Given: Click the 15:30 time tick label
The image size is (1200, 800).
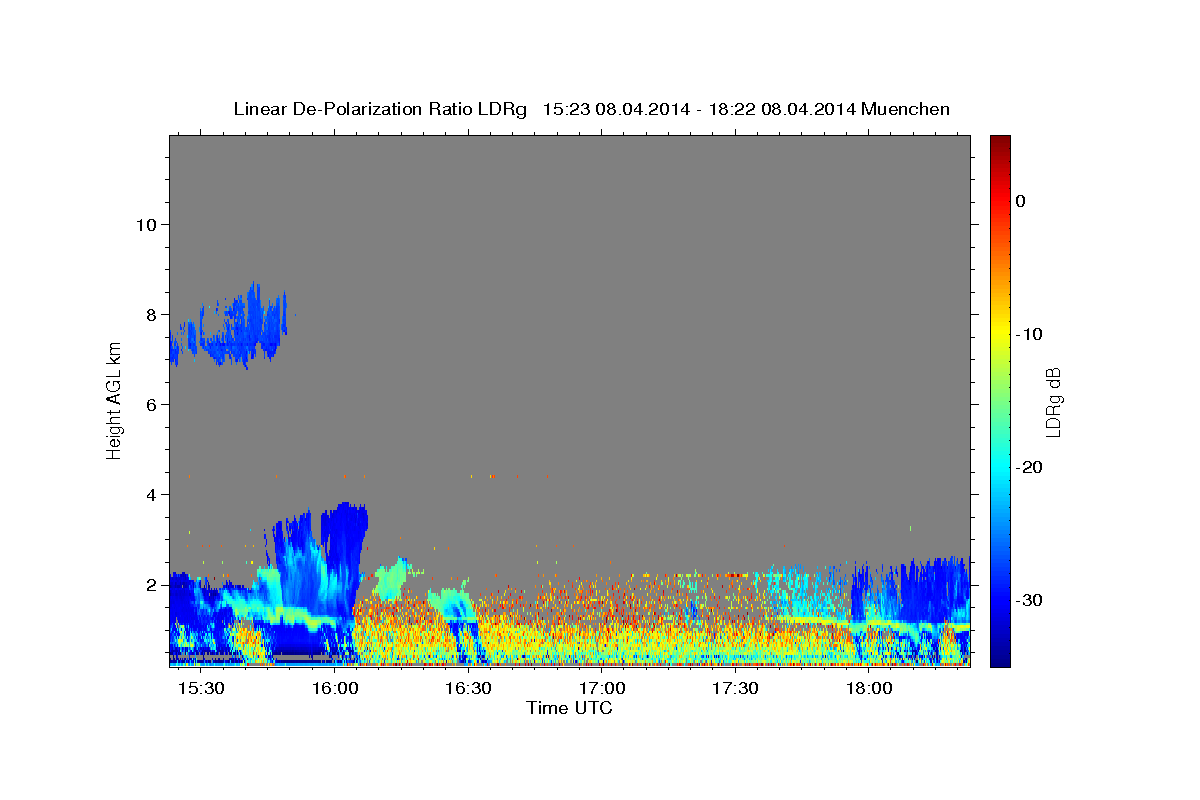Looking at the screenshot, I should [201, 689].
